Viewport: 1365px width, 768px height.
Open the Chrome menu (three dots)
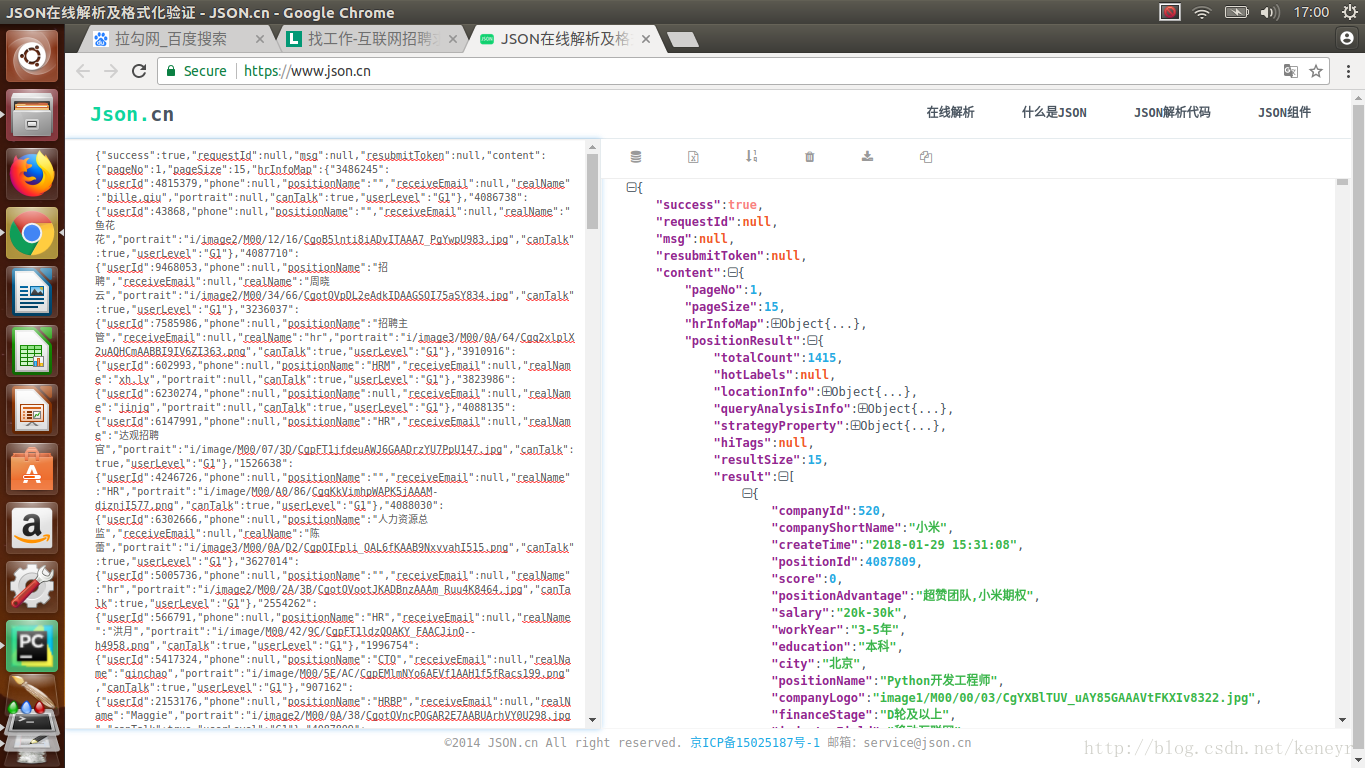pyautogui.click(x=1346, y=71)
